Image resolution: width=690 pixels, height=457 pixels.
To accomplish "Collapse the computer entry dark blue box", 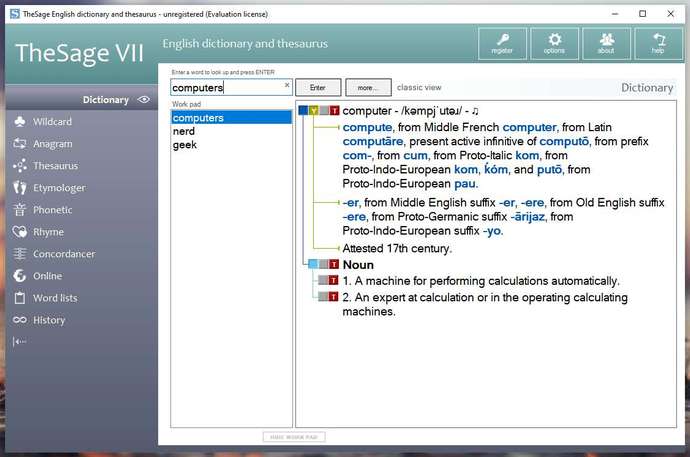I will tap(303, 111).
